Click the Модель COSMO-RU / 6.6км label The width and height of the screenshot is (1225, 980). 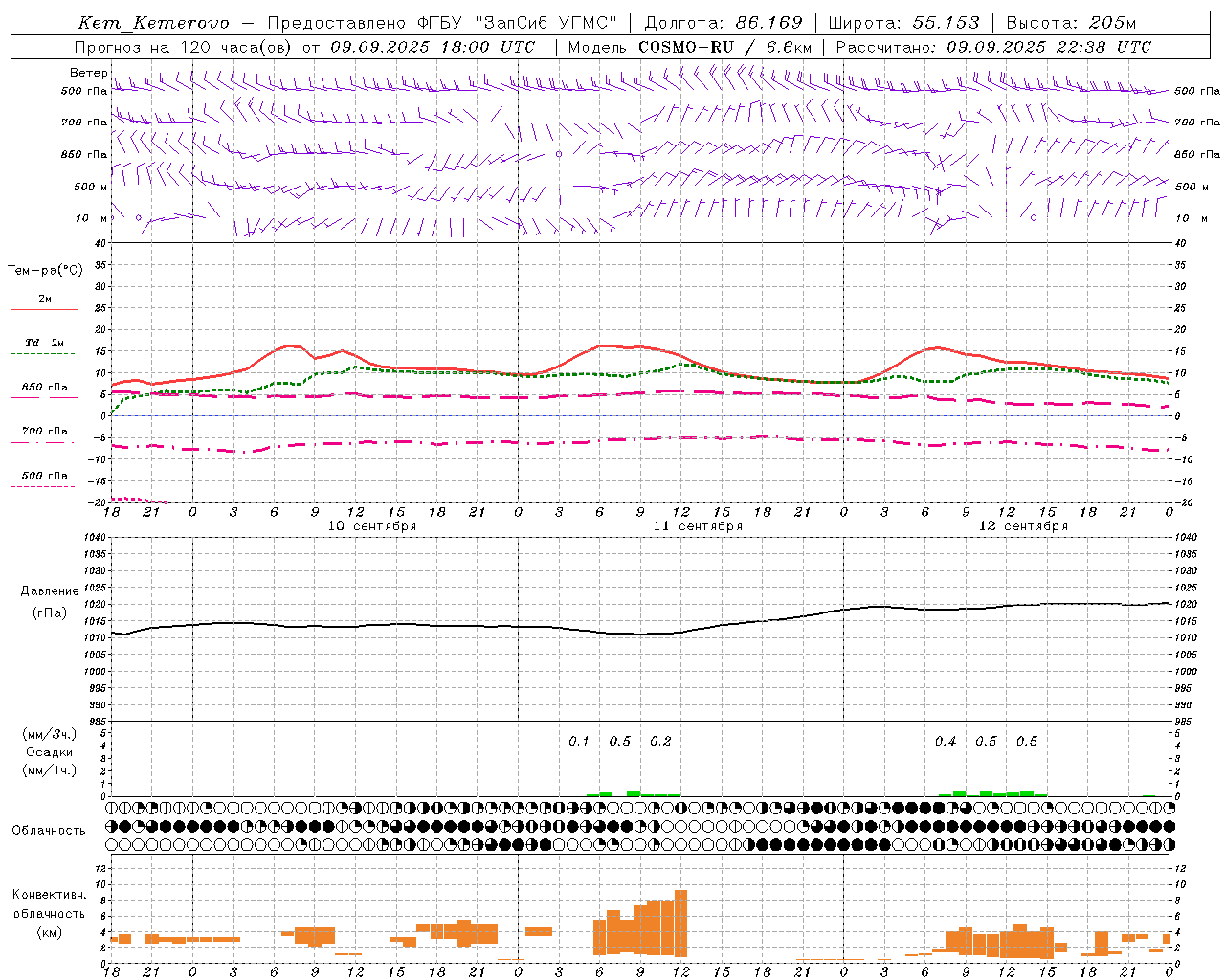pos(690,47)
